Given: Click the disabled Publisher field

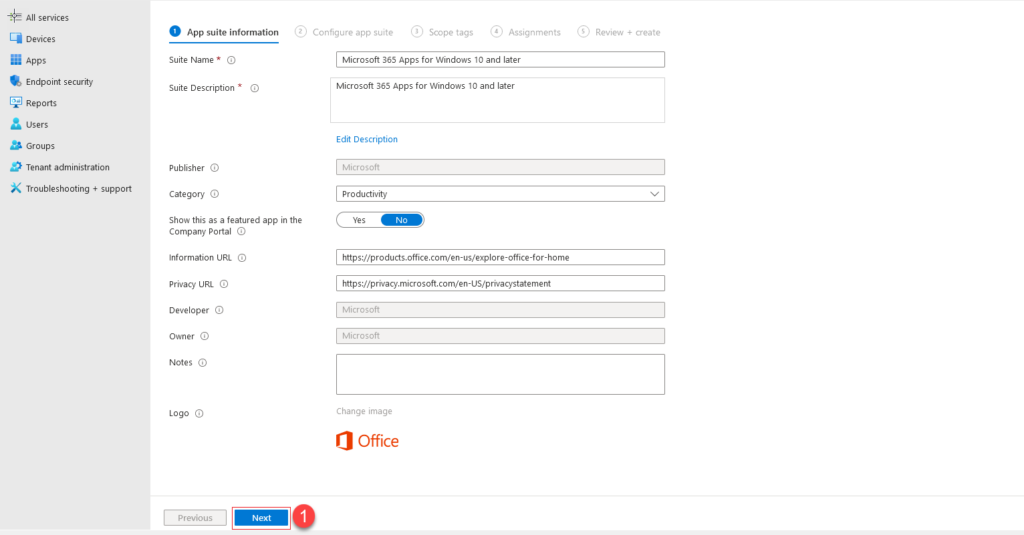Looking at the screenshot, I should point(500,167).
